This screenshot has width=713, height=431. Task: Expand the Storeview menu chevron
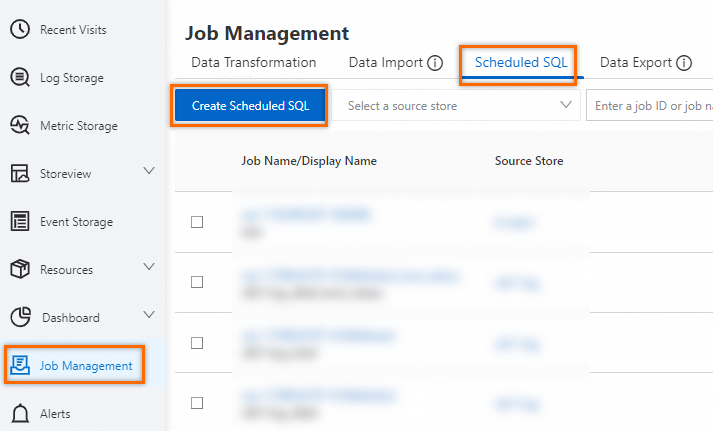(149, 171)
